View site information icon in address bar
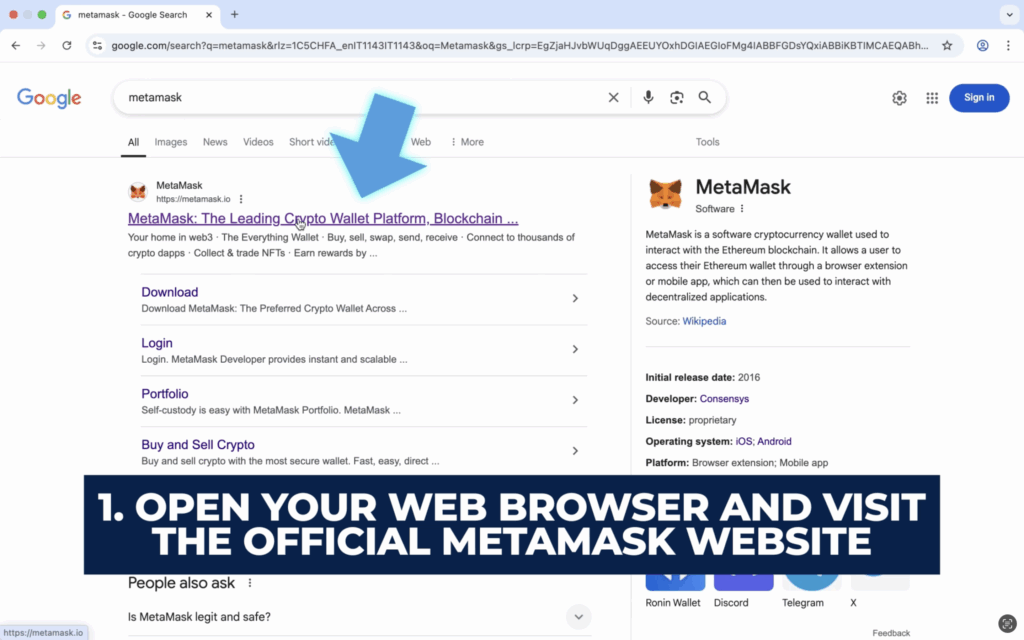 pos(97,46)
